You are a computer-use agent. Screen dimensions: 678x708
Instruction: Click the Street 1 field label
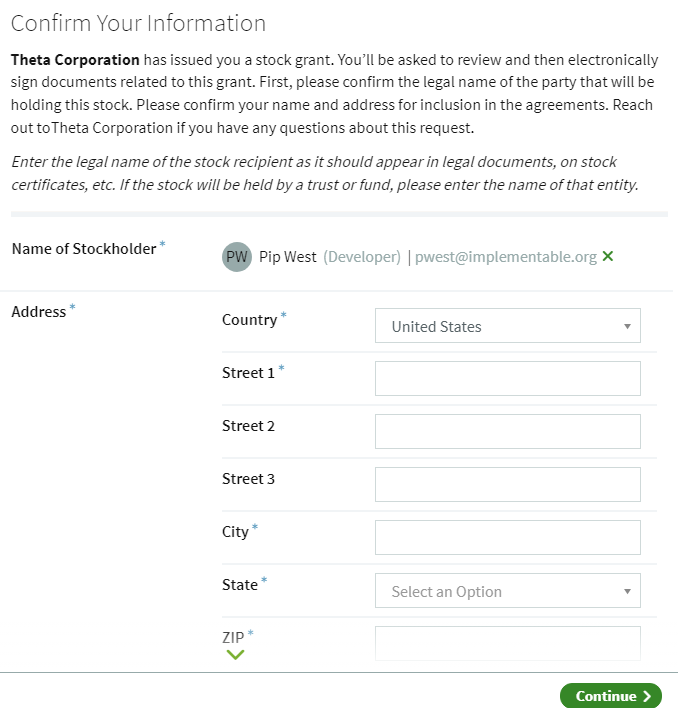pyautogui.click(x=248, y=373)
